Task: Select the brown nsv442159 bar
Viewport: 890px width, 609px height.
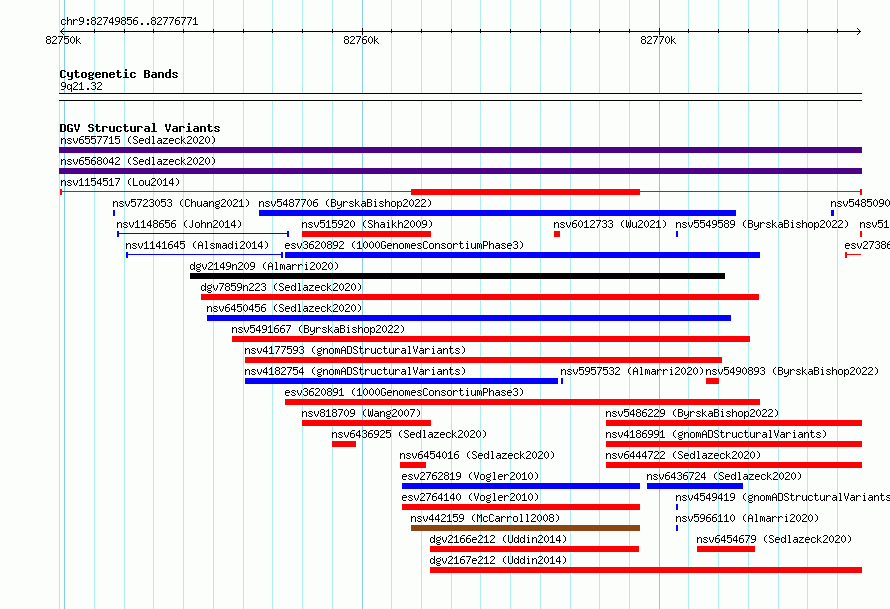Action: click(x=525, y=528)
